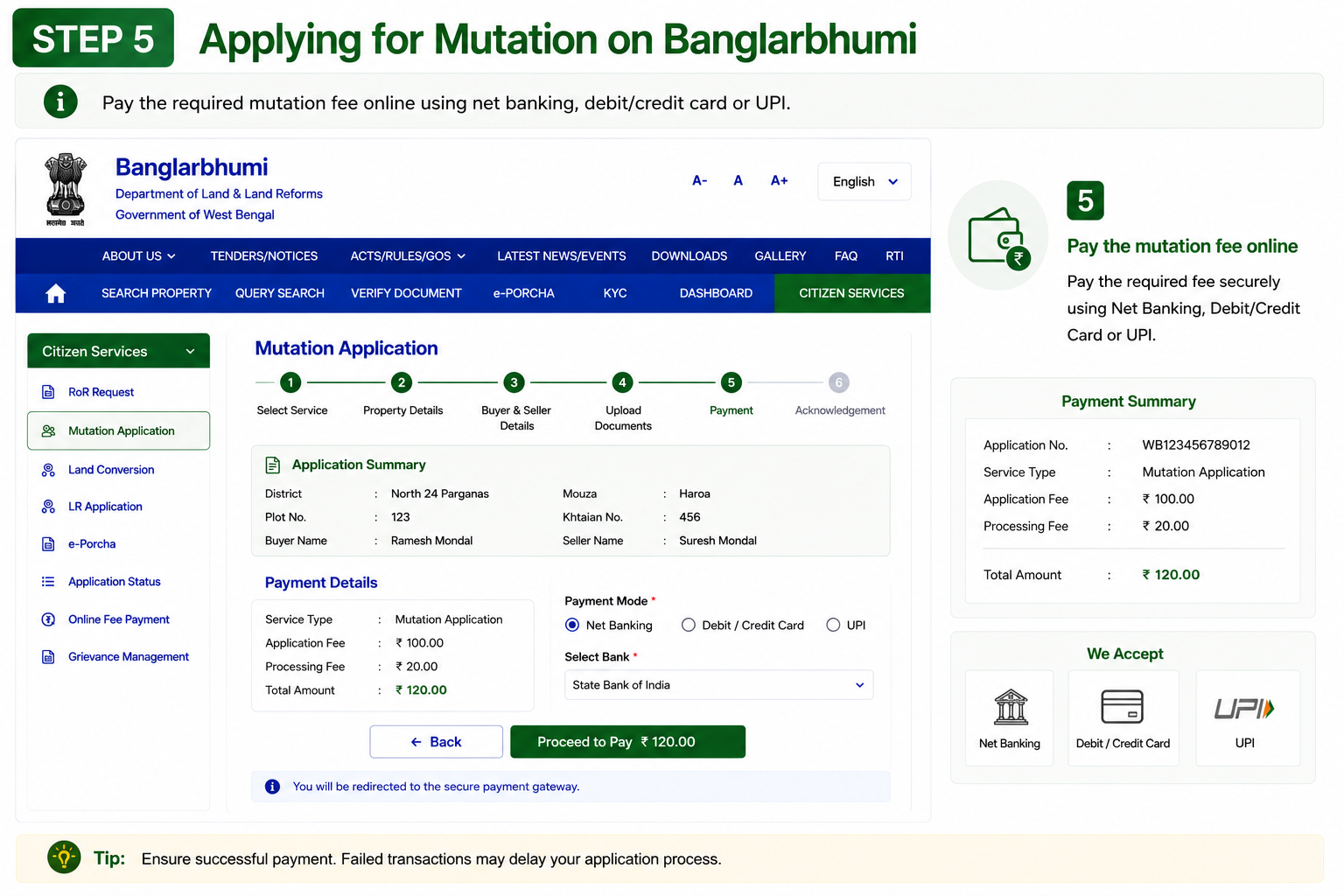The width and height of the screenshot is (1344, 896).
Task: Click the home icon in navigation bar
Action: pyautogui.click(x=56, y=293)
